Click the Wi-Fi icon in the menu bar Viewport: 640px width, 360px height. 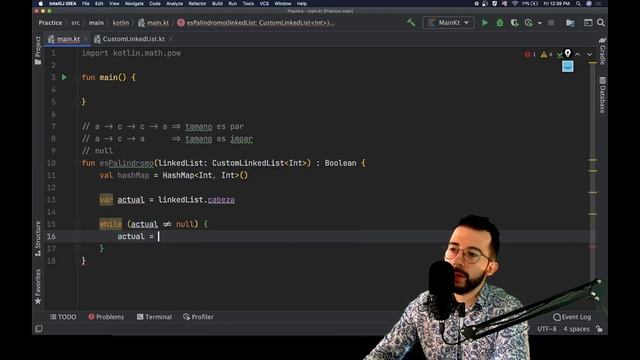pos(515,3)
